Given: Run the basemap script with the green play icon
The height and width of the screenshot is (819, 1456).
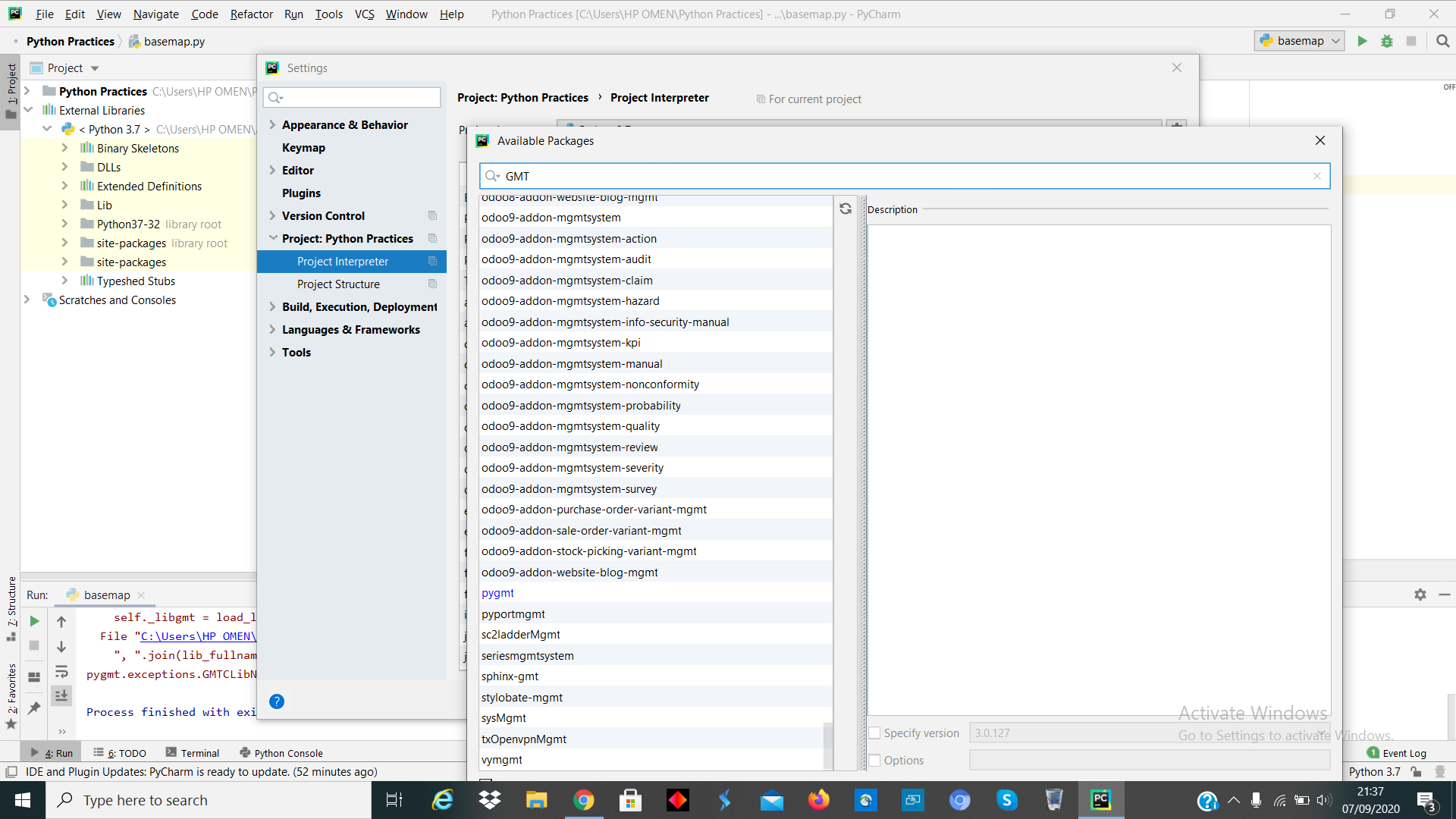Looking at the screenshot, I should coord(1361,41).
